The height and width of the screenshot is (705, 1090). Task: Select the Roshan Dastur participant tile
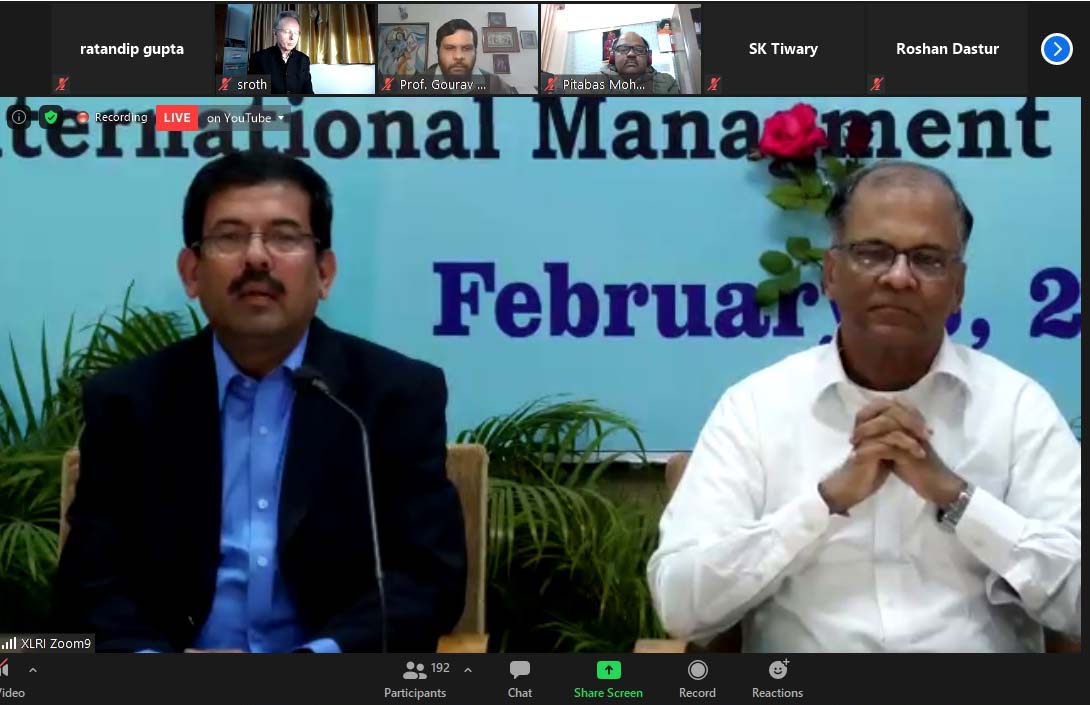[x=947, y=48]
